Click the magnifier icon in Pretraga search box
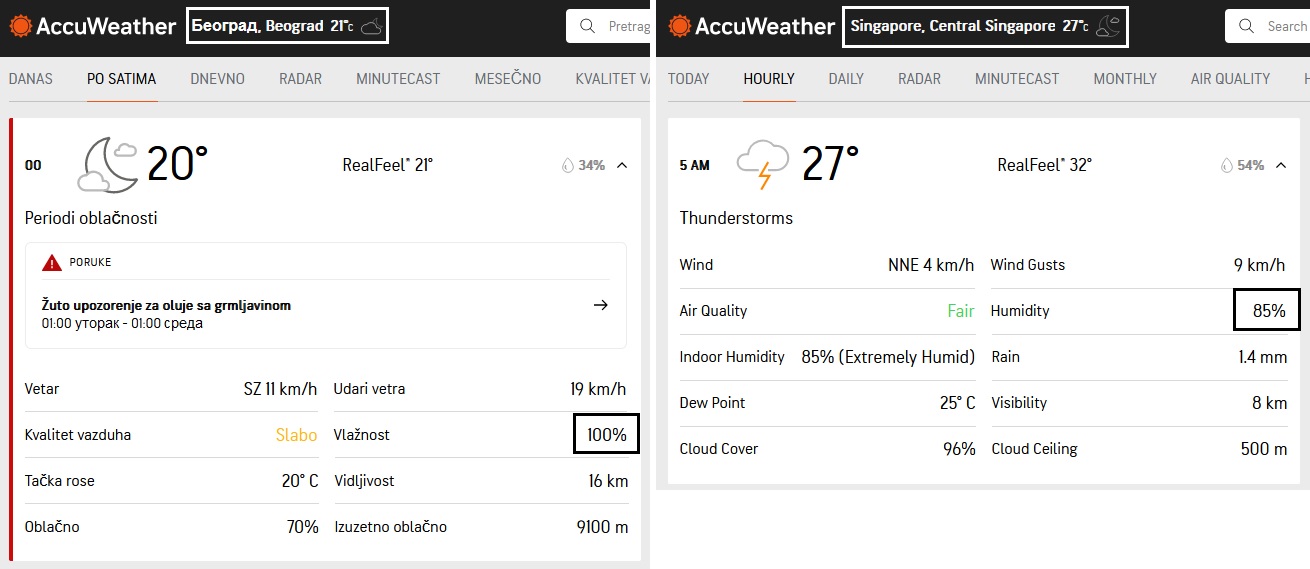Image resolution: width=1310 pixels, height=569 pixels. click(x=588, y=27)
